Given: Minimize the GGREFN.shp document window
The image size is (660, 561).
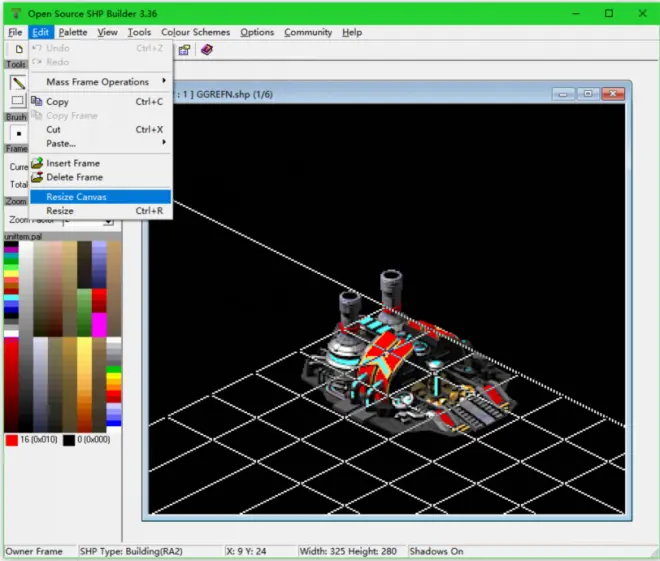Looking at the screenshot, I should click(x=563, y=94).
